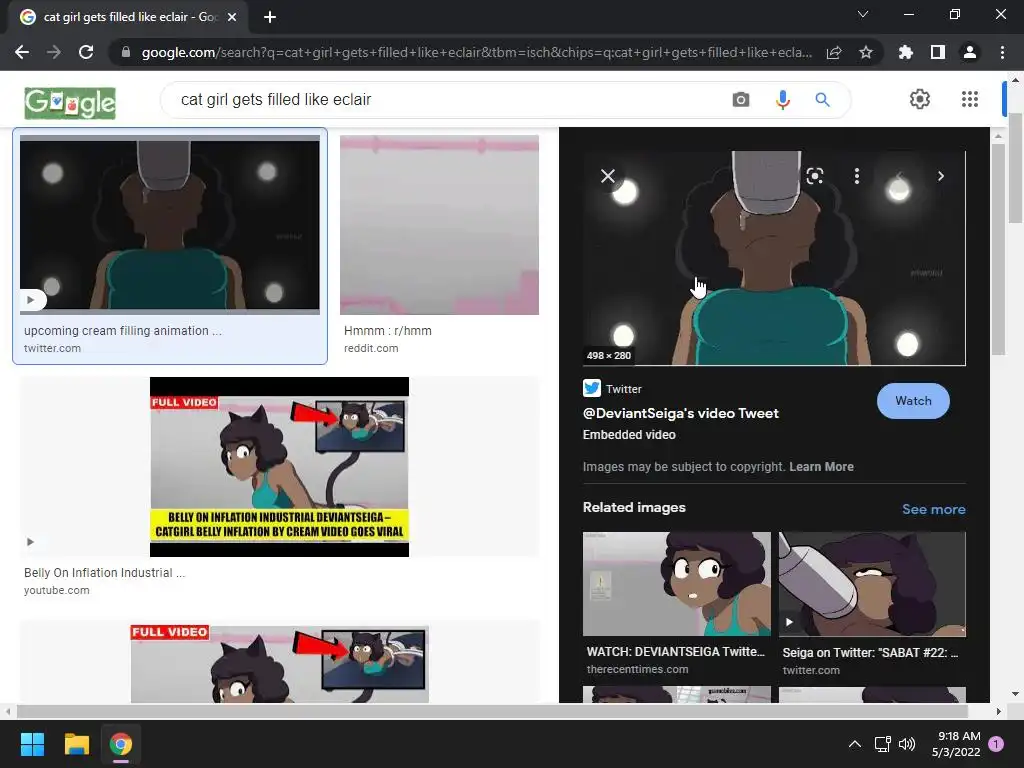Screen dimensions: 1024x768
Task: Click the preview panel vertical scrollbar
Action: pyautogui.click(x=997, y=249)
